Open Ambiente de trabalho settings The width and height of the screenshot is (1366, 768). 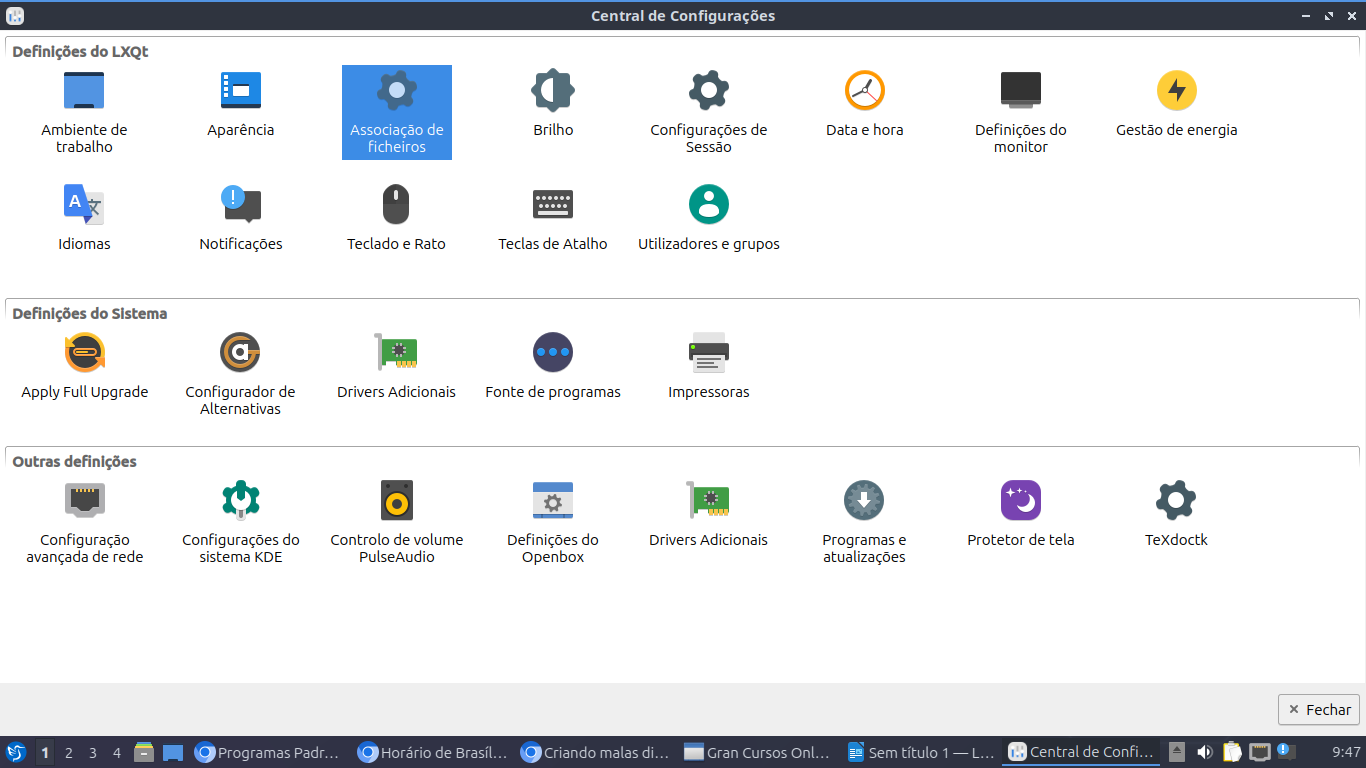pyautogui.click(x=84, y=112)
